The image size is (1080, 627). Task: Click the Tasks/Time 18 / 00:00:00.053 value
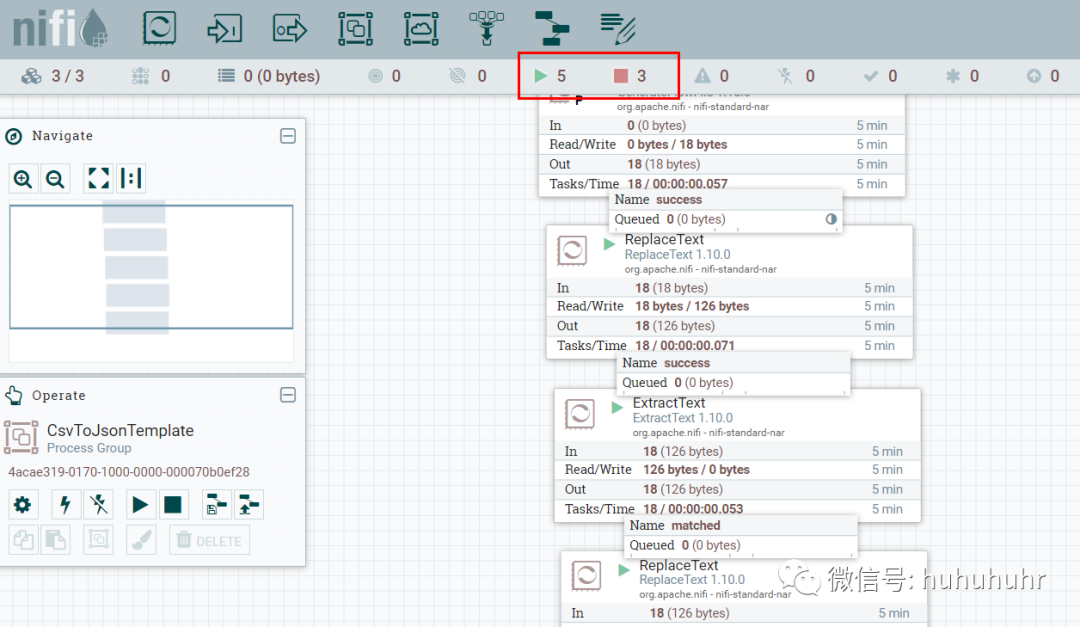693,508
